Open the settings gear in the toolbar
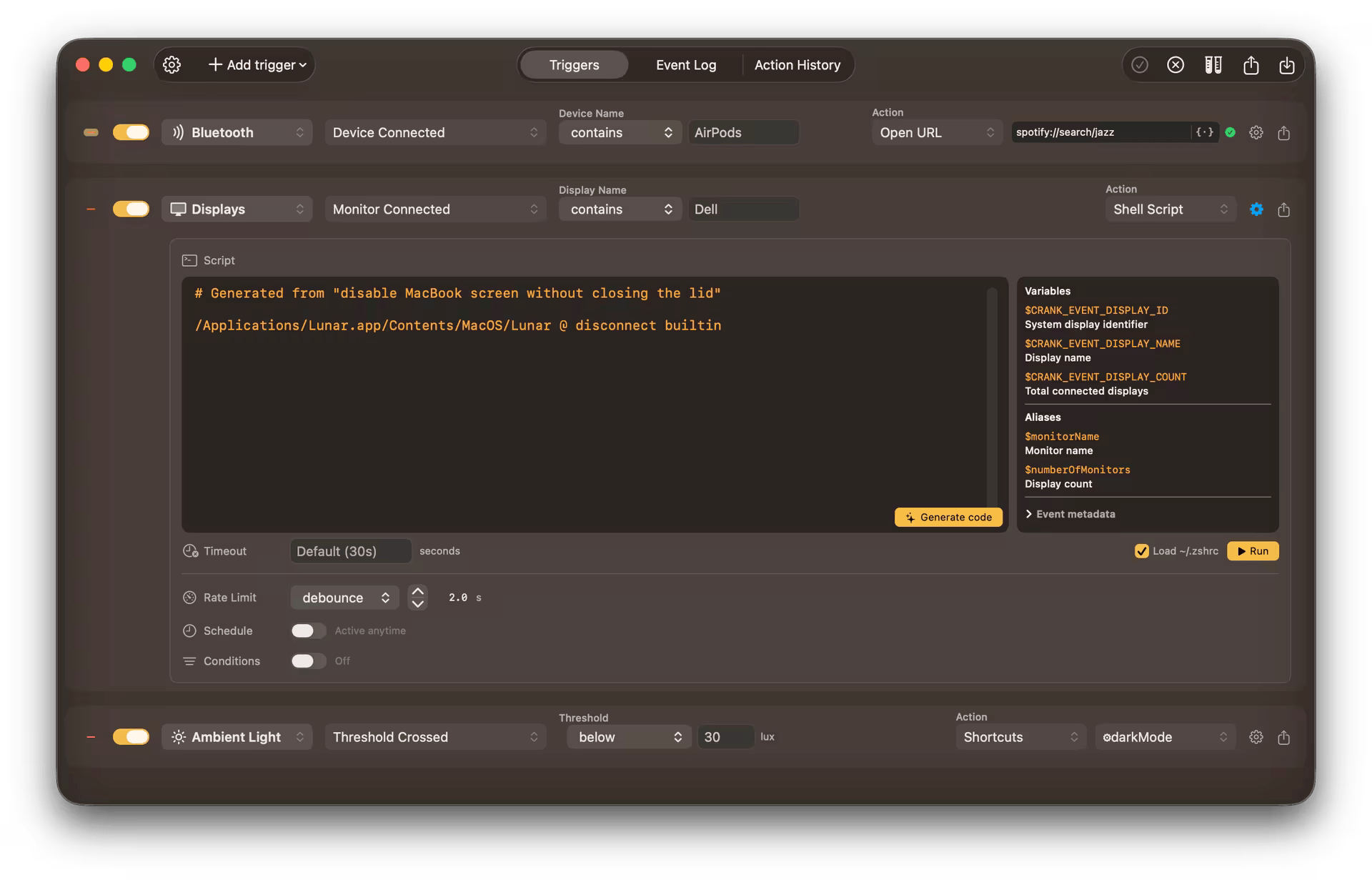 coord(171,65)
